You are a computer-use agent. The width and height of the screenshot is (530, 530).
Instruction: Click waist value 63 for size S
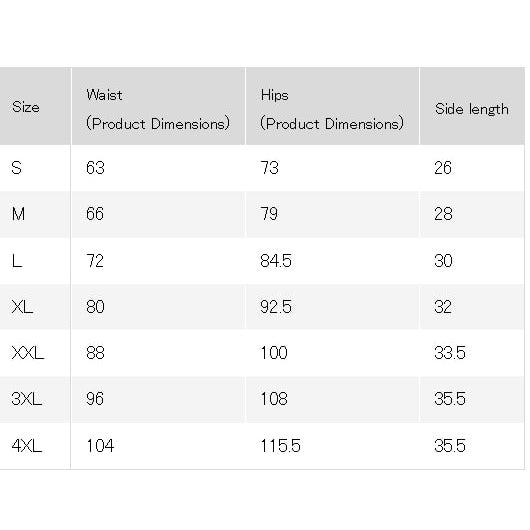point(95,168)
